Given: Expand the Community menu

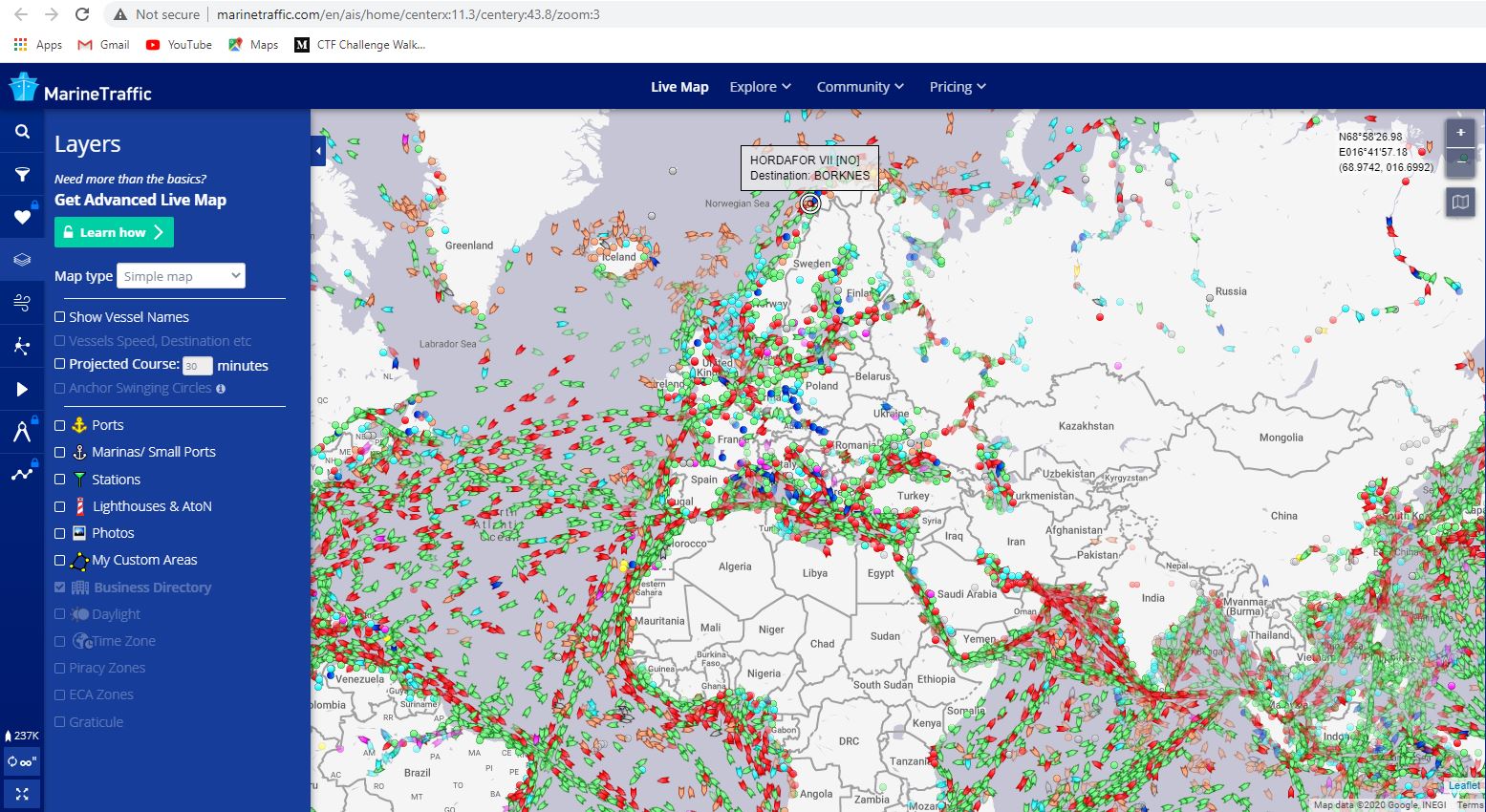Looking at the screenshot, I should (858, 86).
